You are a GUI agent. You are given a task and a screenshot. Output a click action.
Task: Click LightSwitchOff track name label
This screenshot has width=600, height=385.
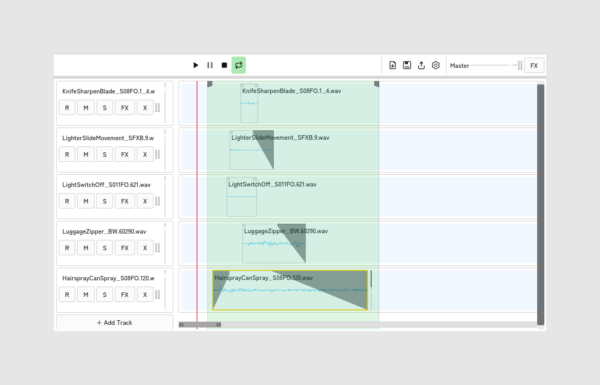click(x=106, y=185)
